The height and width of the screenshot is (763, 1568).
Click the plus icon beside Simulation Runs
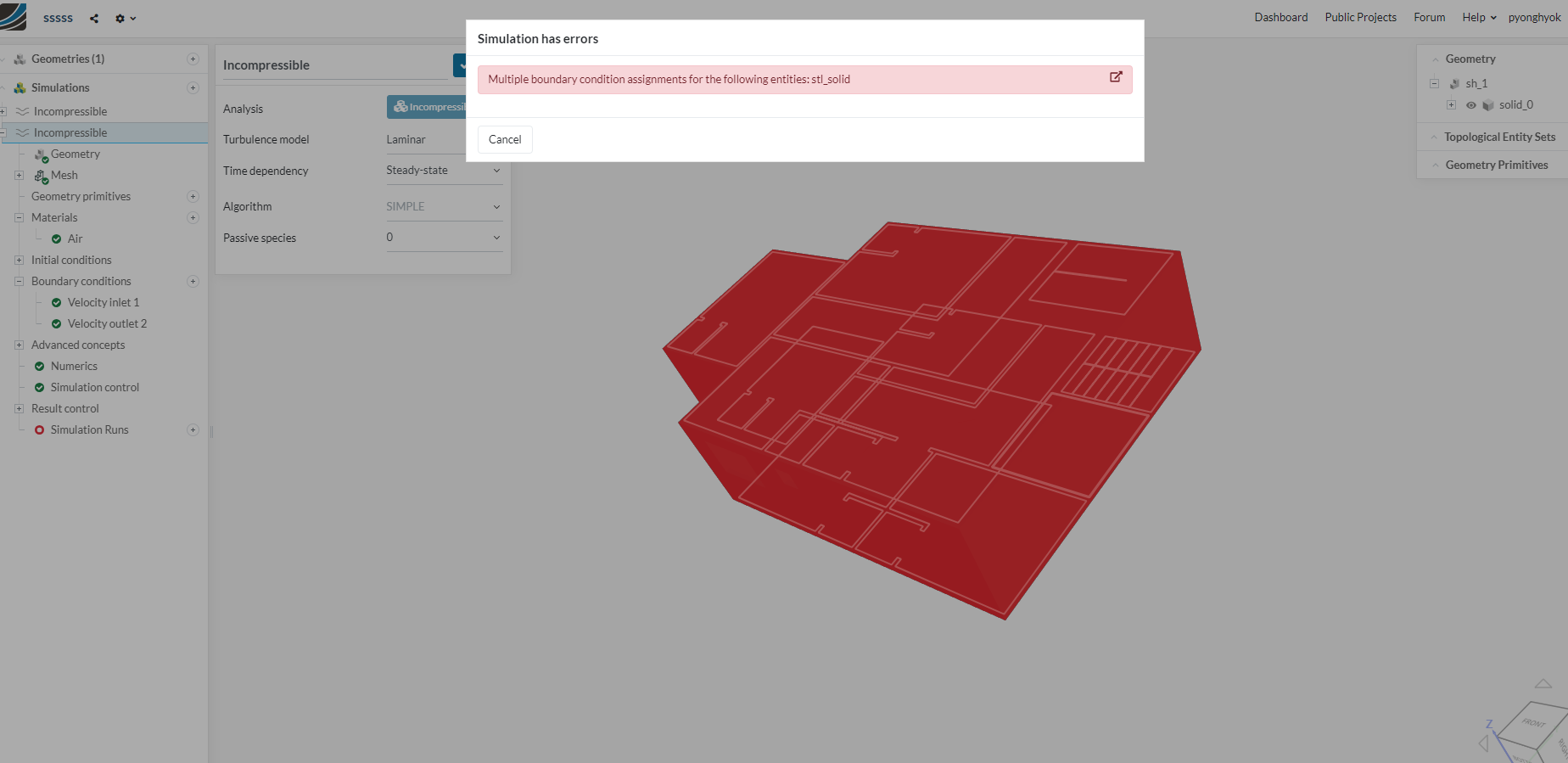tap(193, 430)
